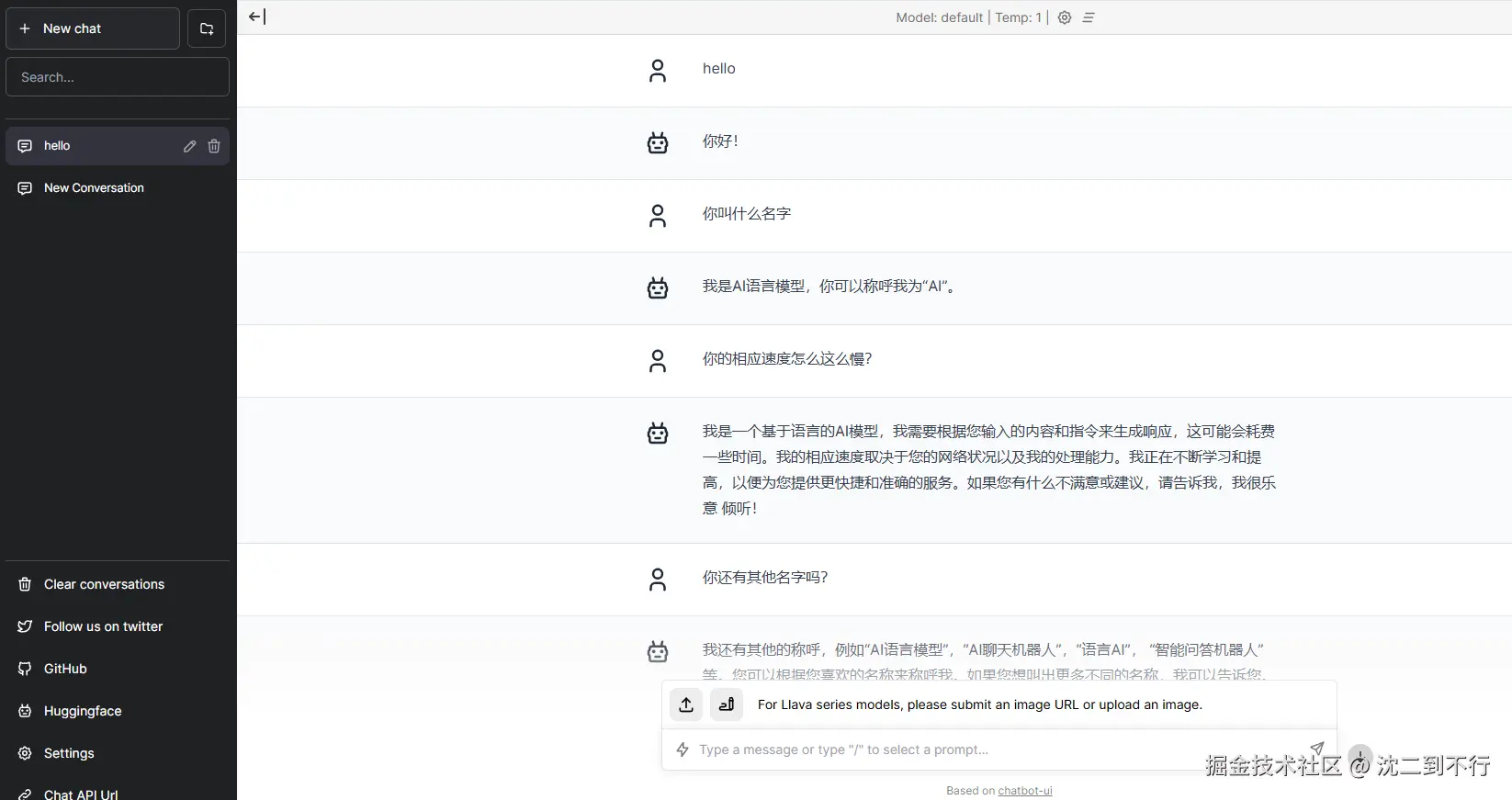
Task: Click the bot avatar beside 我是AI语言模型 reply
Action: [x=658, y=287]
